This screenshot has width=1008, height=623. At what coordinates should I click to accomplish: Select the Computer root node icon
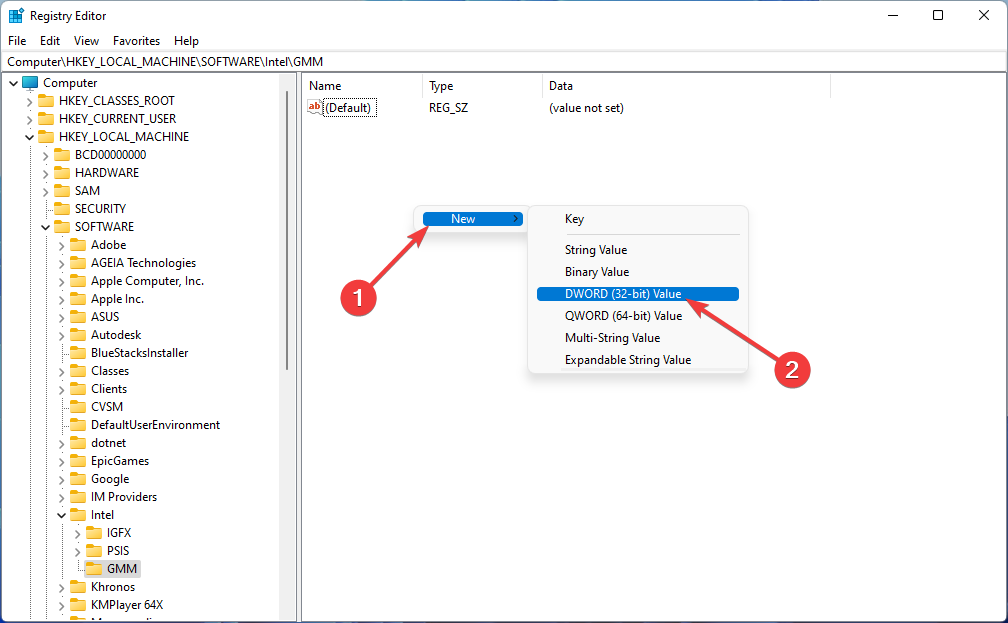tap(30, 83)
